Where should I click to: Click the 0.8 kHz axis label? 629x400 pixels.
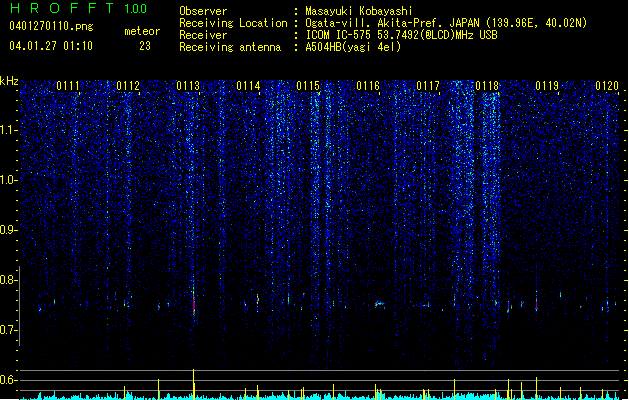coord(8,280)
